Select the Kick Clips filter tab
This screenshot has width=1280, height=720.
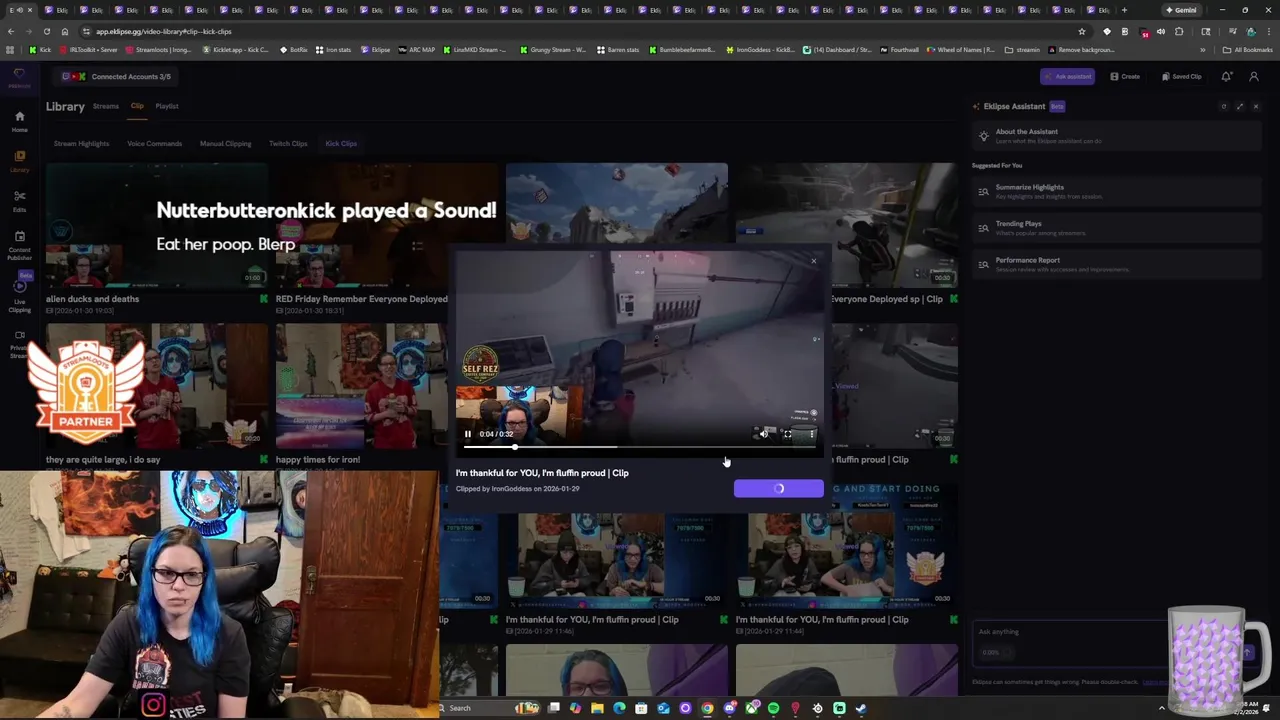[341, 144]
